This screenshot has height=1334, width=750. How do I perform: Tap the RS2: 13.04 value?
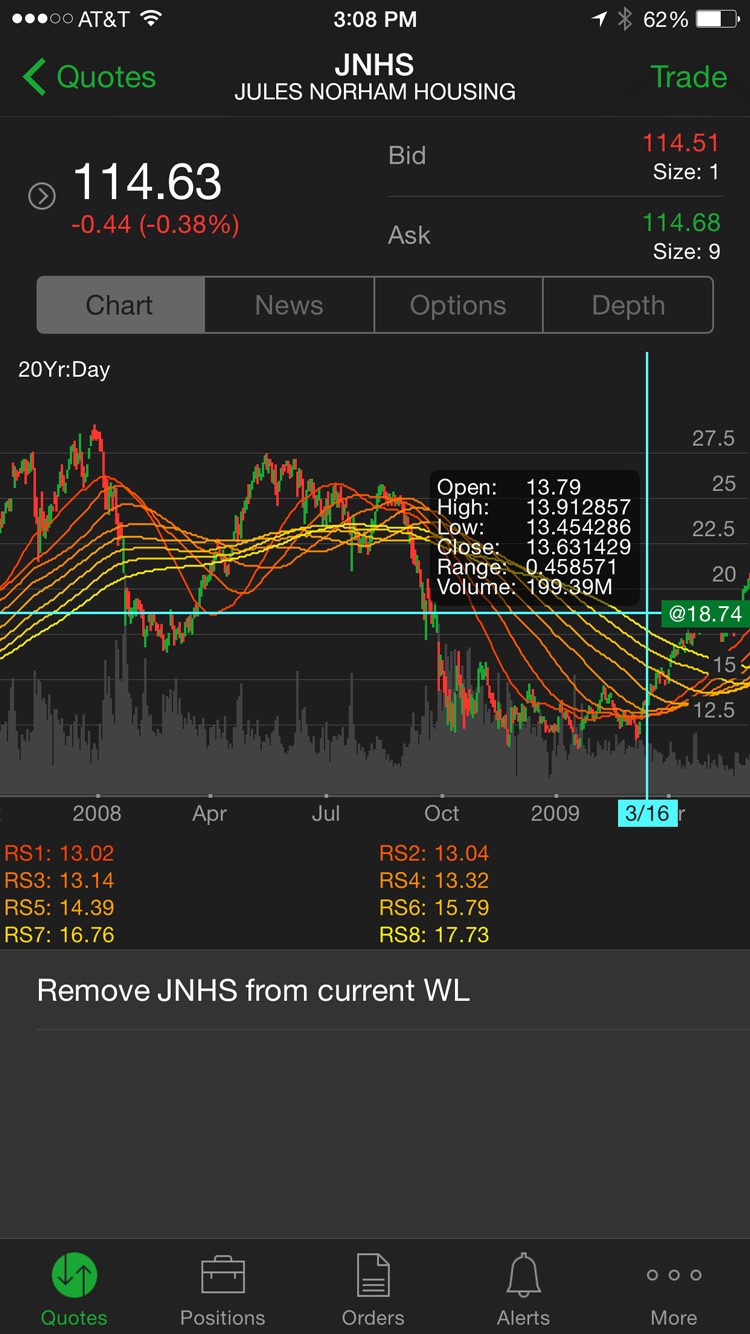434,853
